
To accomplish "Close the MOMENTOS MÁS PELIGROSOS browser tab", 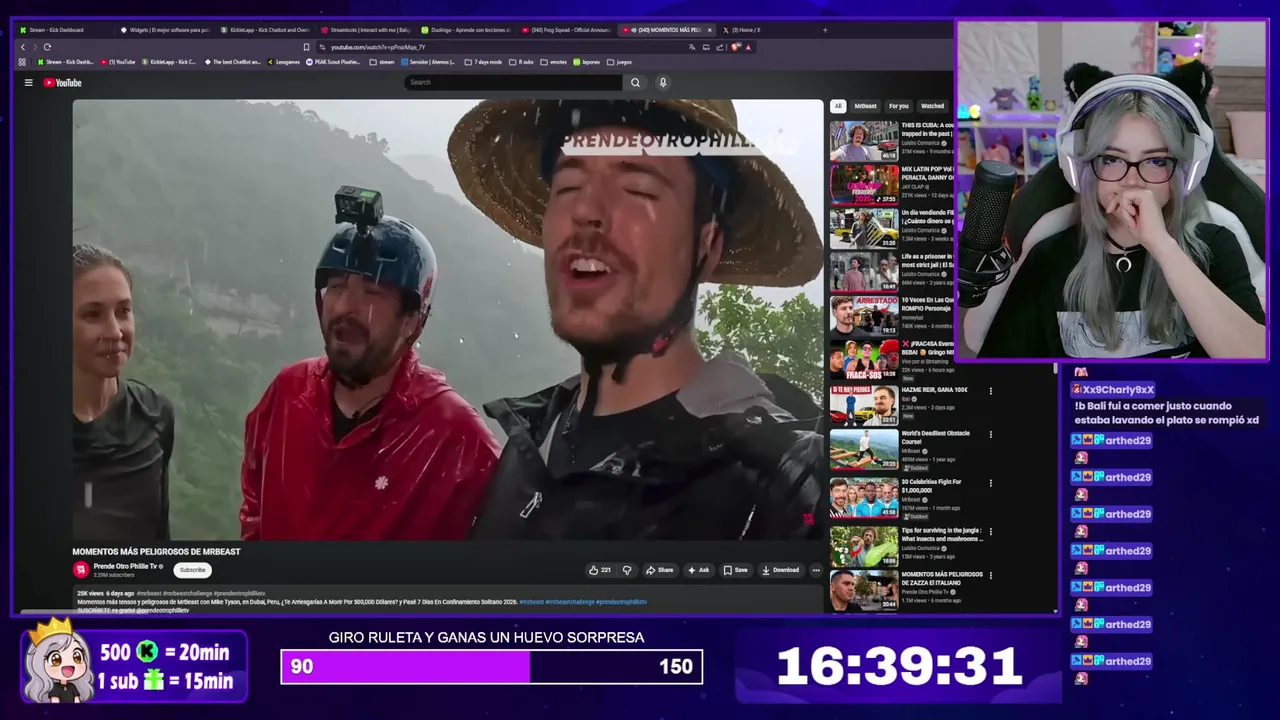I will point(709,30).
